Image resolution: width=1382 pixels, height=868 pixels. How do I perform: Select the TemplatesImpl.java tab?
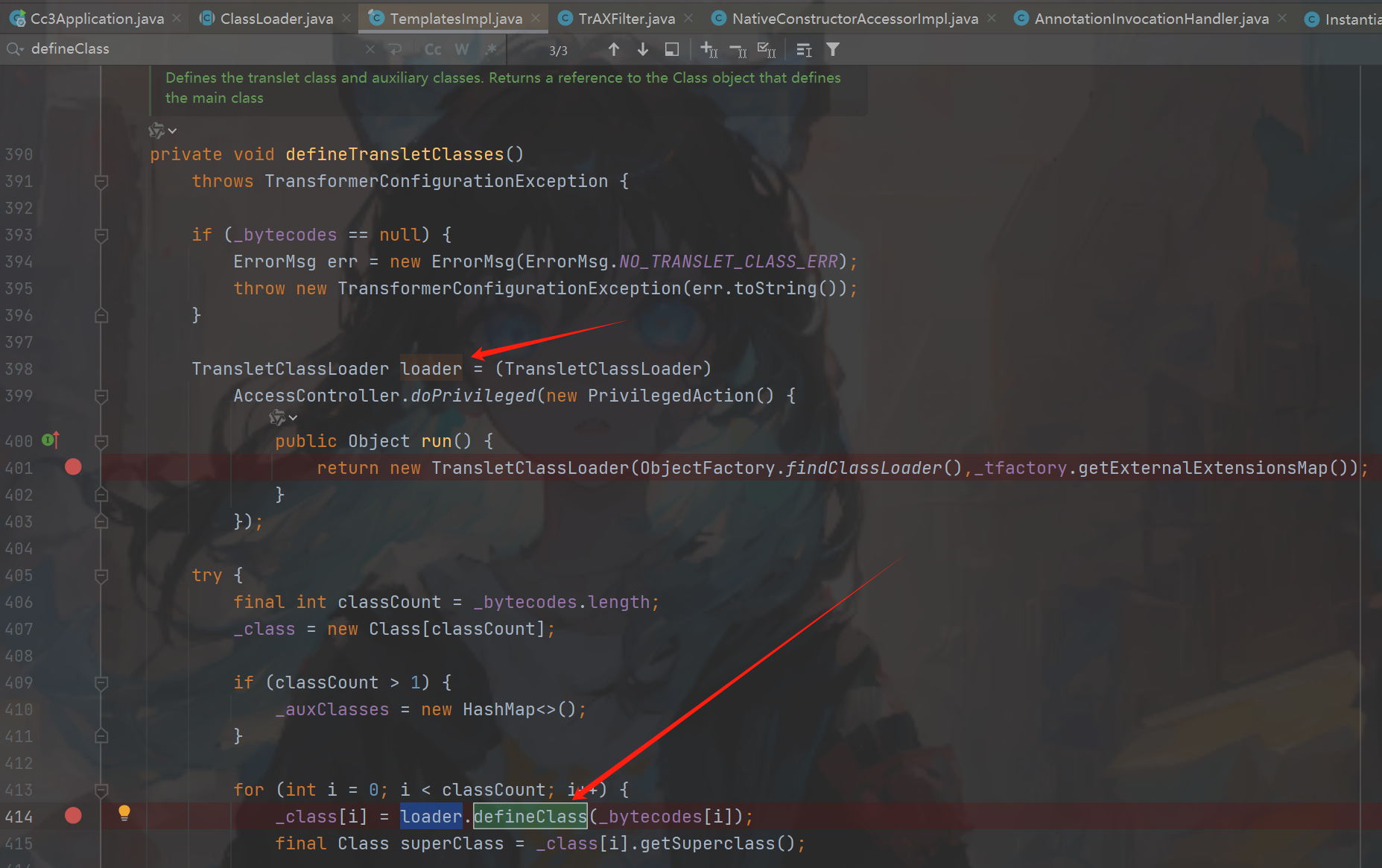tap(447, 19)
